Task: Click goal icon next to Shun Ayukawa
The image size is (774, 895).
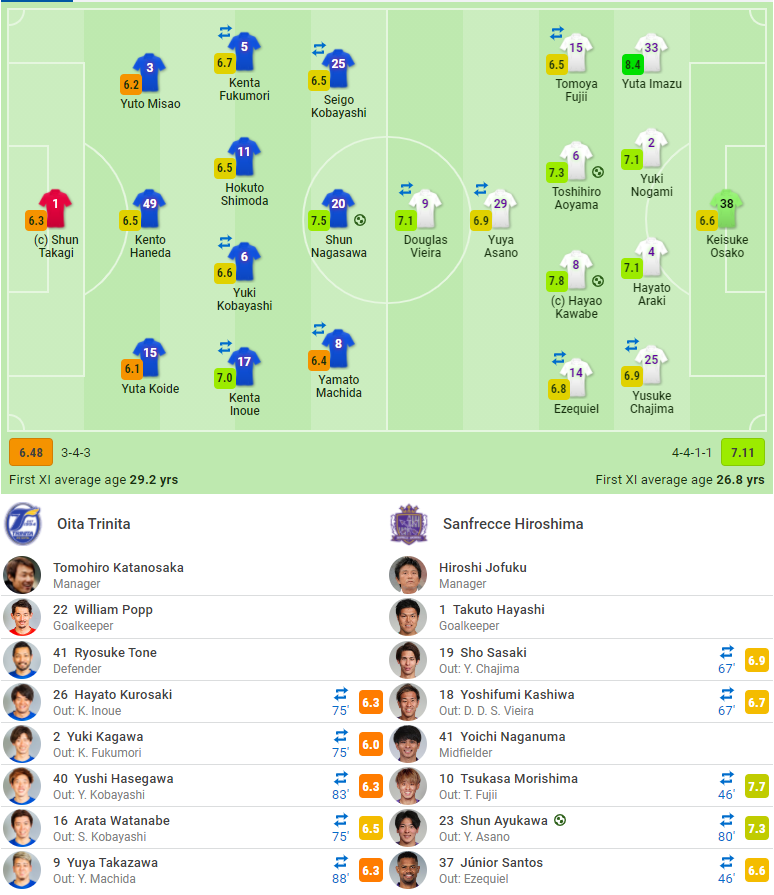Action: 560,821
